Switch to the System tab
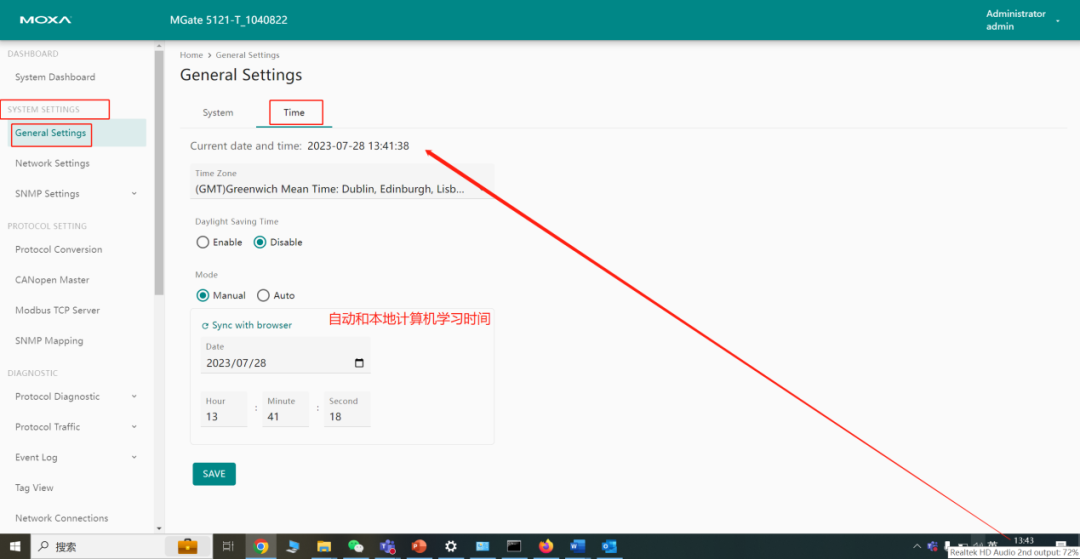Viewport: 1080px width, 559px height. tap(218, 113)
